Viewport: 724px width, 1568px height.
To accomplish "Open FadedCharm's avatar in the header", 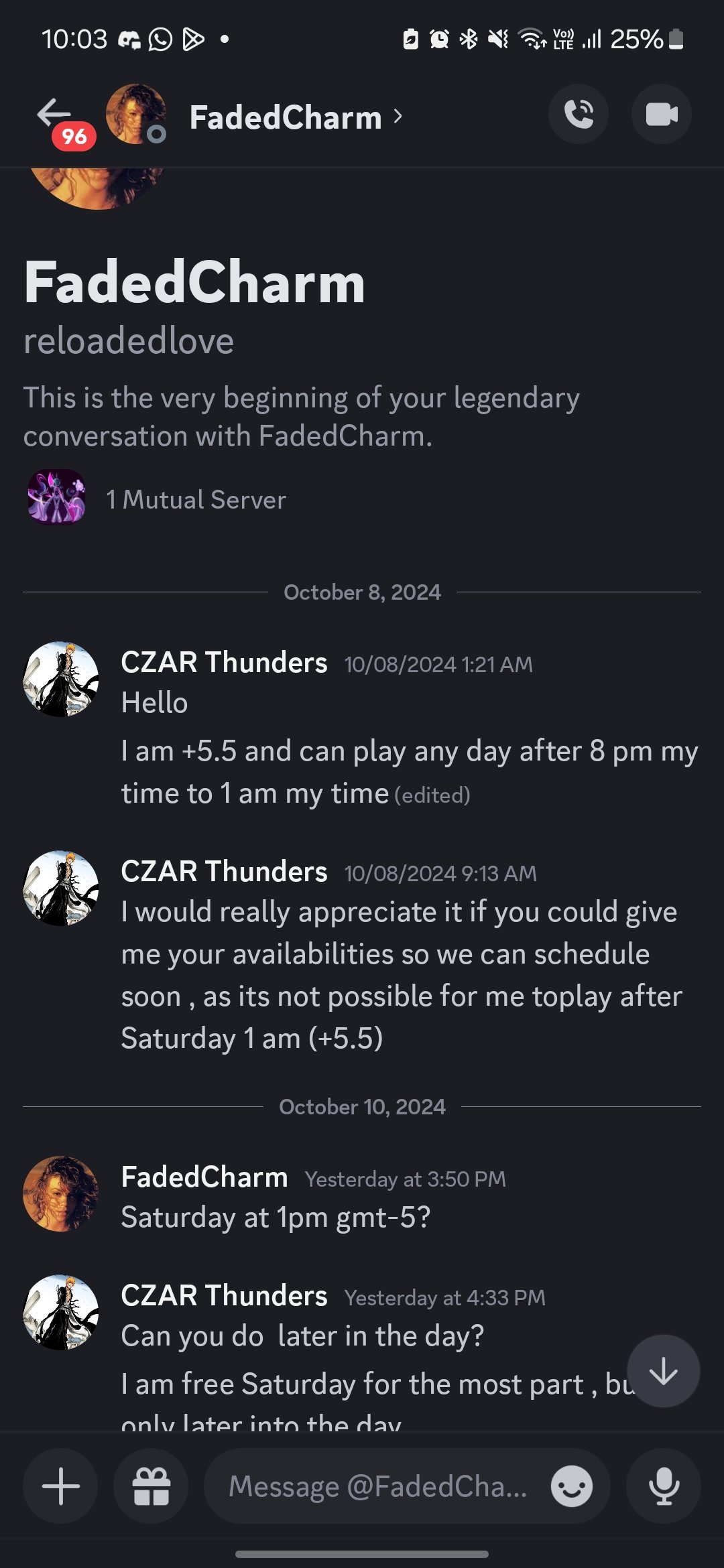I will 136,114.
